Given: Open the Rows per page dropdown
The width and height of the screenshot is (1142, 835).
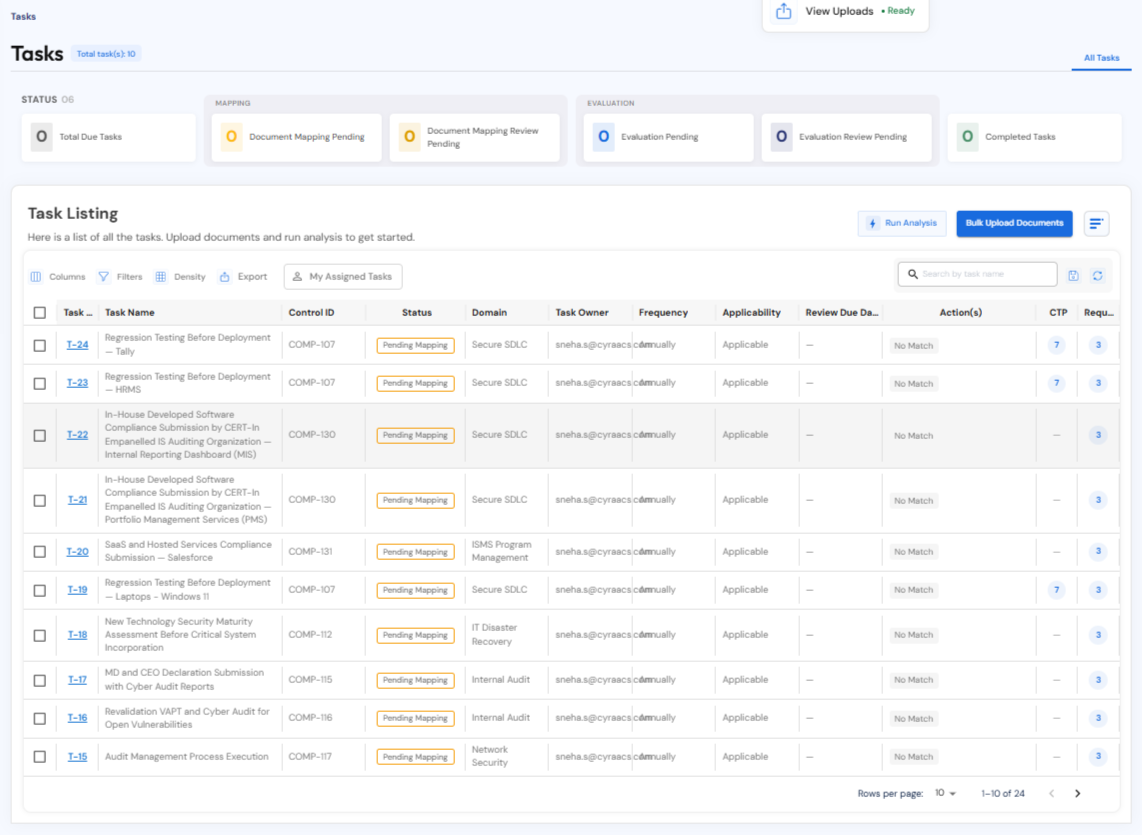Looking at the screenshot, I should (x=945, y=793).
